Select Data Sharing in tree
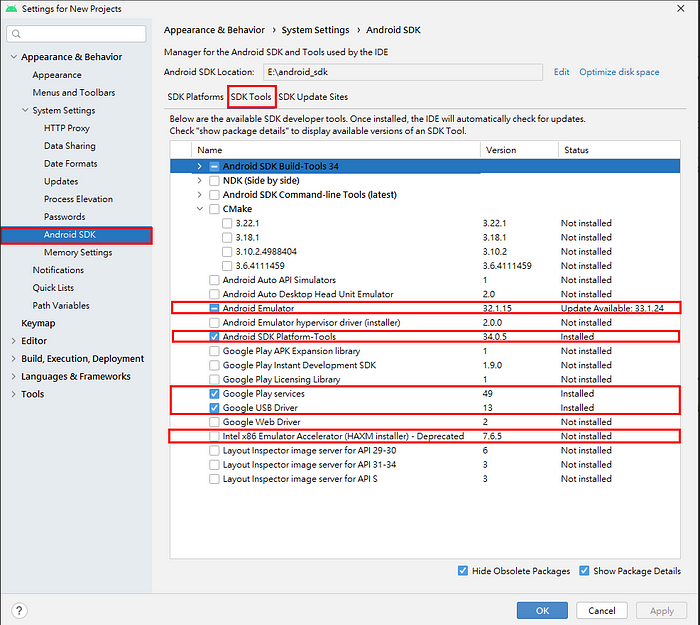Image resolution: width=700 pixels, height=625 pixels. [70, 146]
